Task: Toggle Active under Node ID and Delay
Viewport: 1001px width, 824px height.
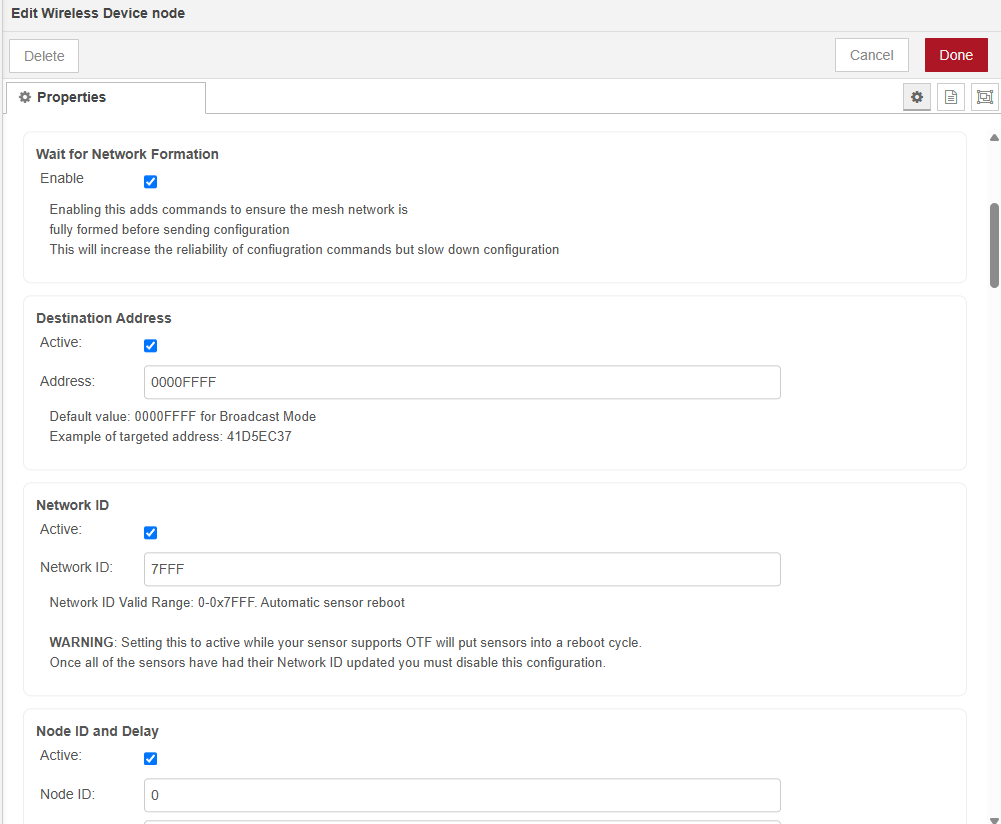Action: (150, 759)
